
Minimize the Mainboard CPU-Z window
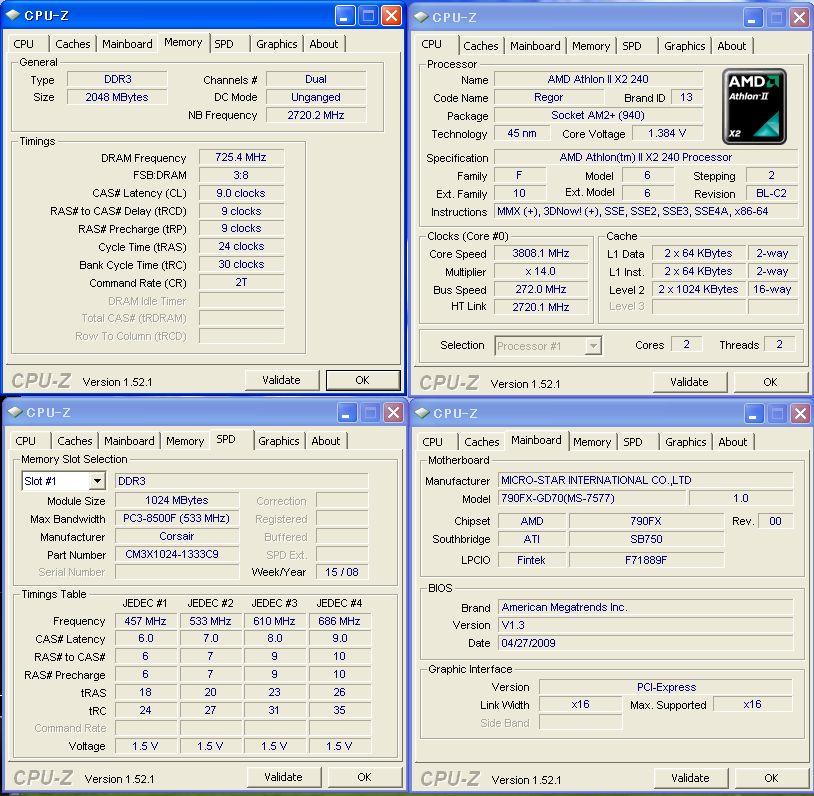click(753, 414)
